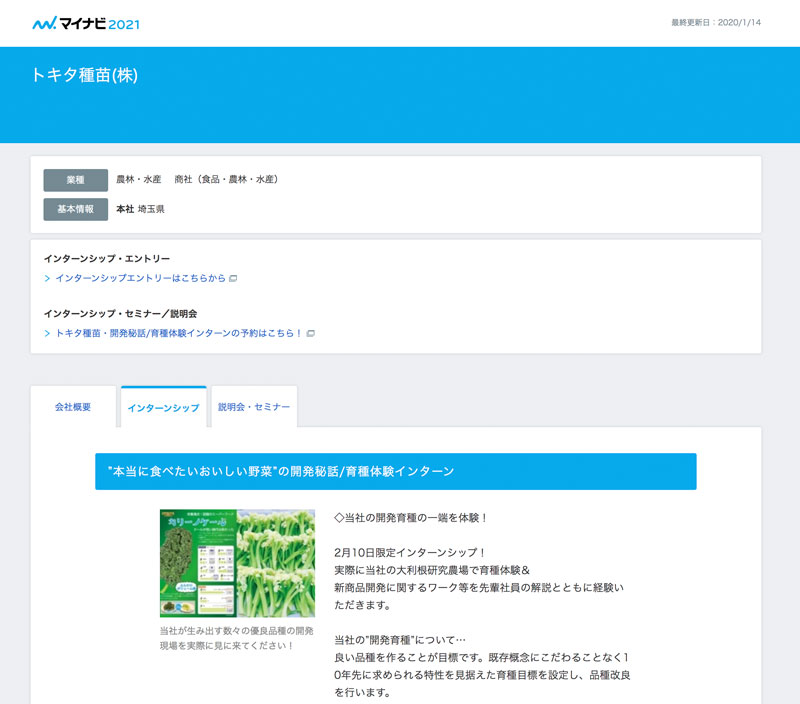800x704 pixels.
Task: Click the 本社 埼玉県 text
Action: (140, 209)
